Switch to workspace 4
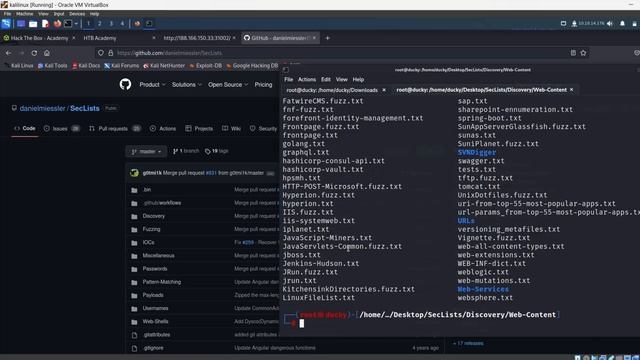This screenshot has width=640, height=360. click(x=122, y=24)
